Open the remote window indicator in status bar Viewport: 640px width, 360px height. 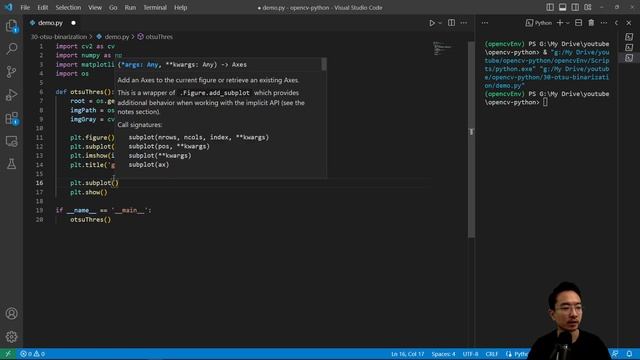click(8, 354)
